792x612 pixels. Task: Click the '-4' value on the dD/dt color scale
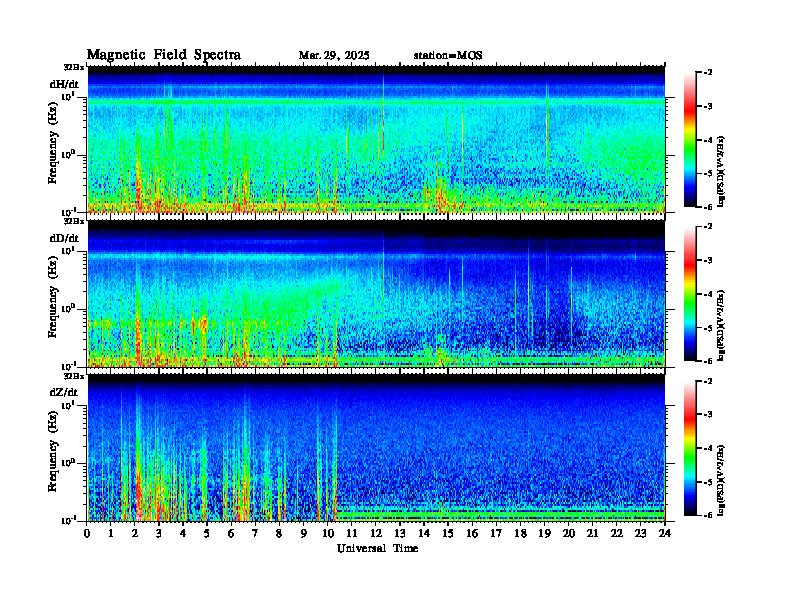point(708,294)
